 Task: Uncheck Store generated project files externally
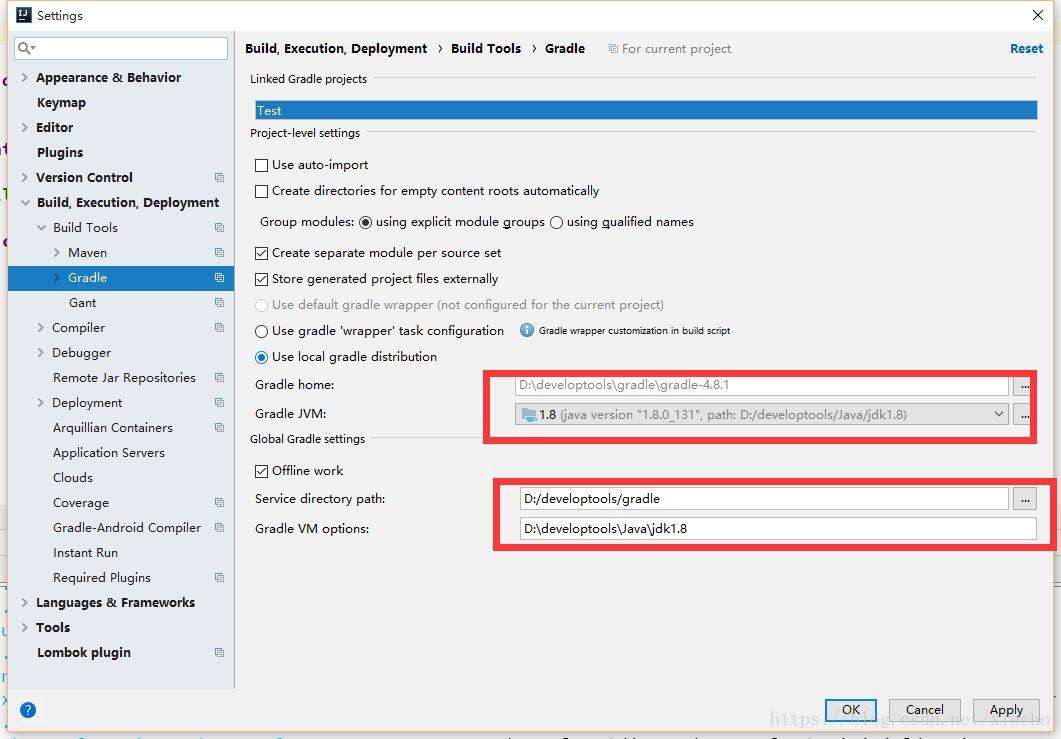(x=261, y=279)
